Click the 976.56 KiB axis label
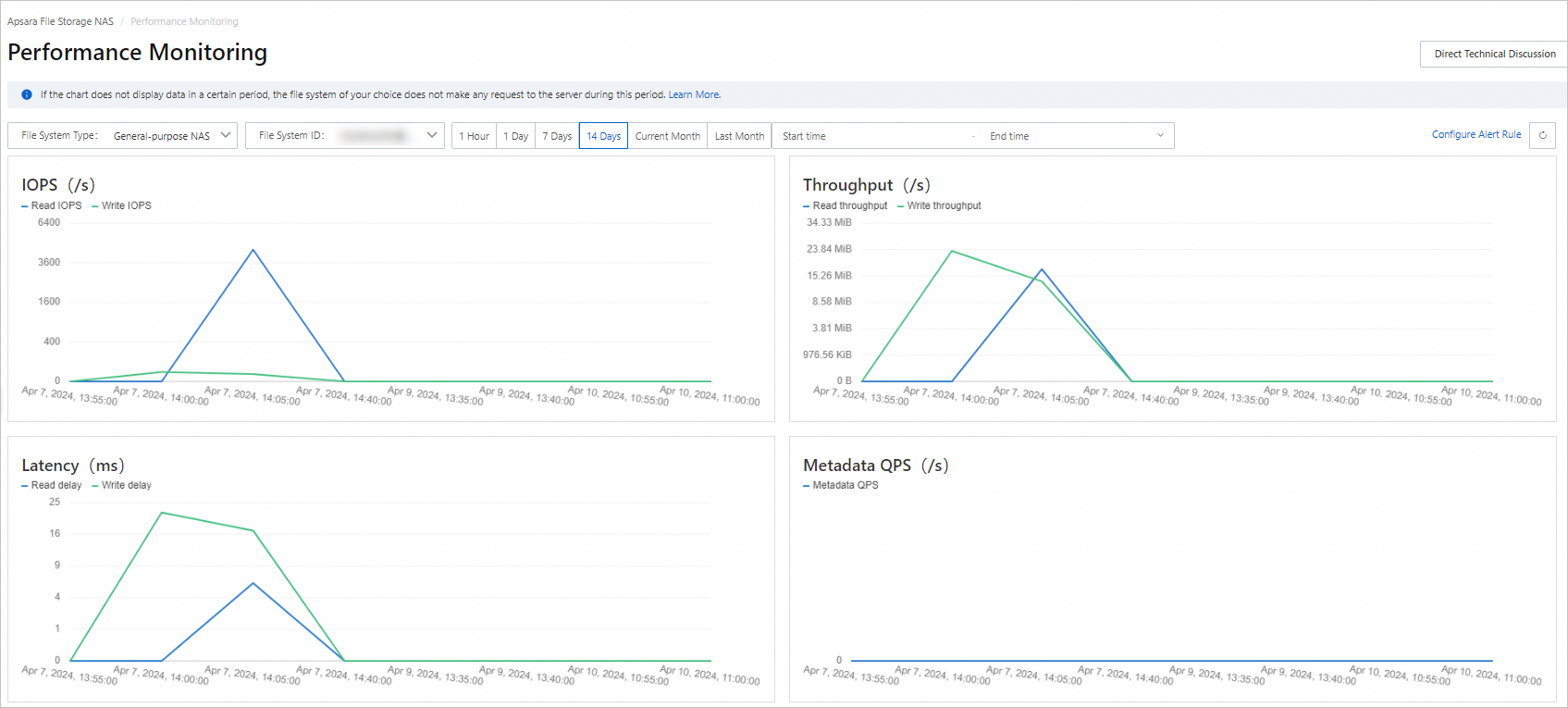The image size is (1568, 708). (x=827, y=354)
